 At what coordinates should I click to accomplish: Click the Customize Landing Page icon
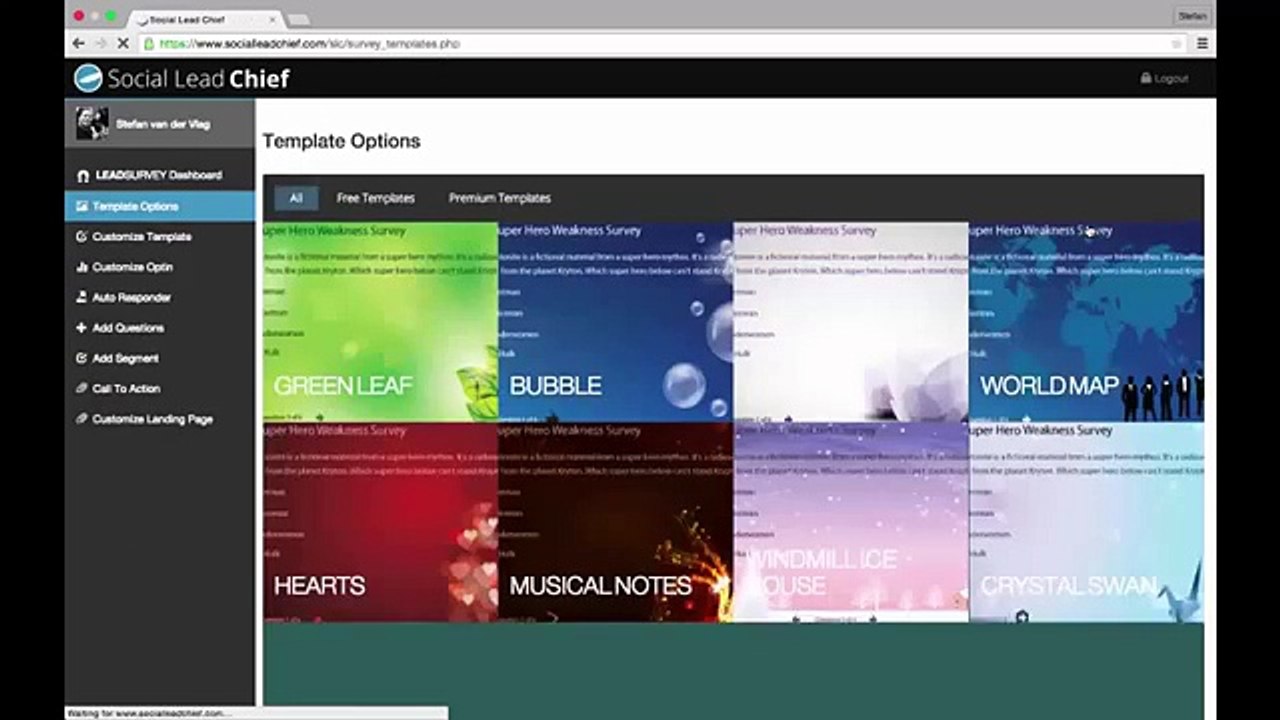(82, 419)
